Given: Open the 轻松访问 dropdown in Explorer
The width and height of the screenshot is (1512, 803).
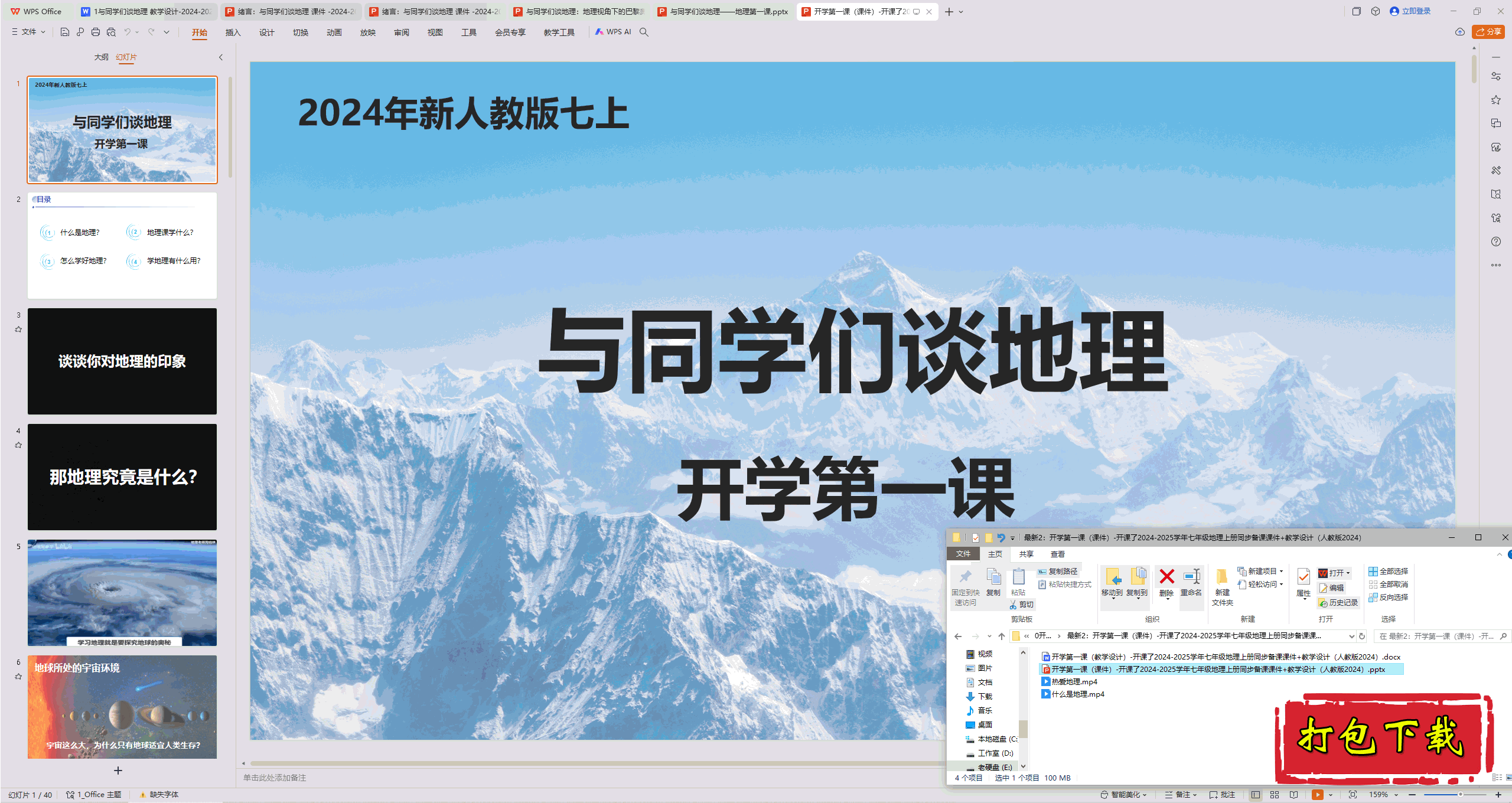Looking at the screenshot, I should [x=1260, y=585].
